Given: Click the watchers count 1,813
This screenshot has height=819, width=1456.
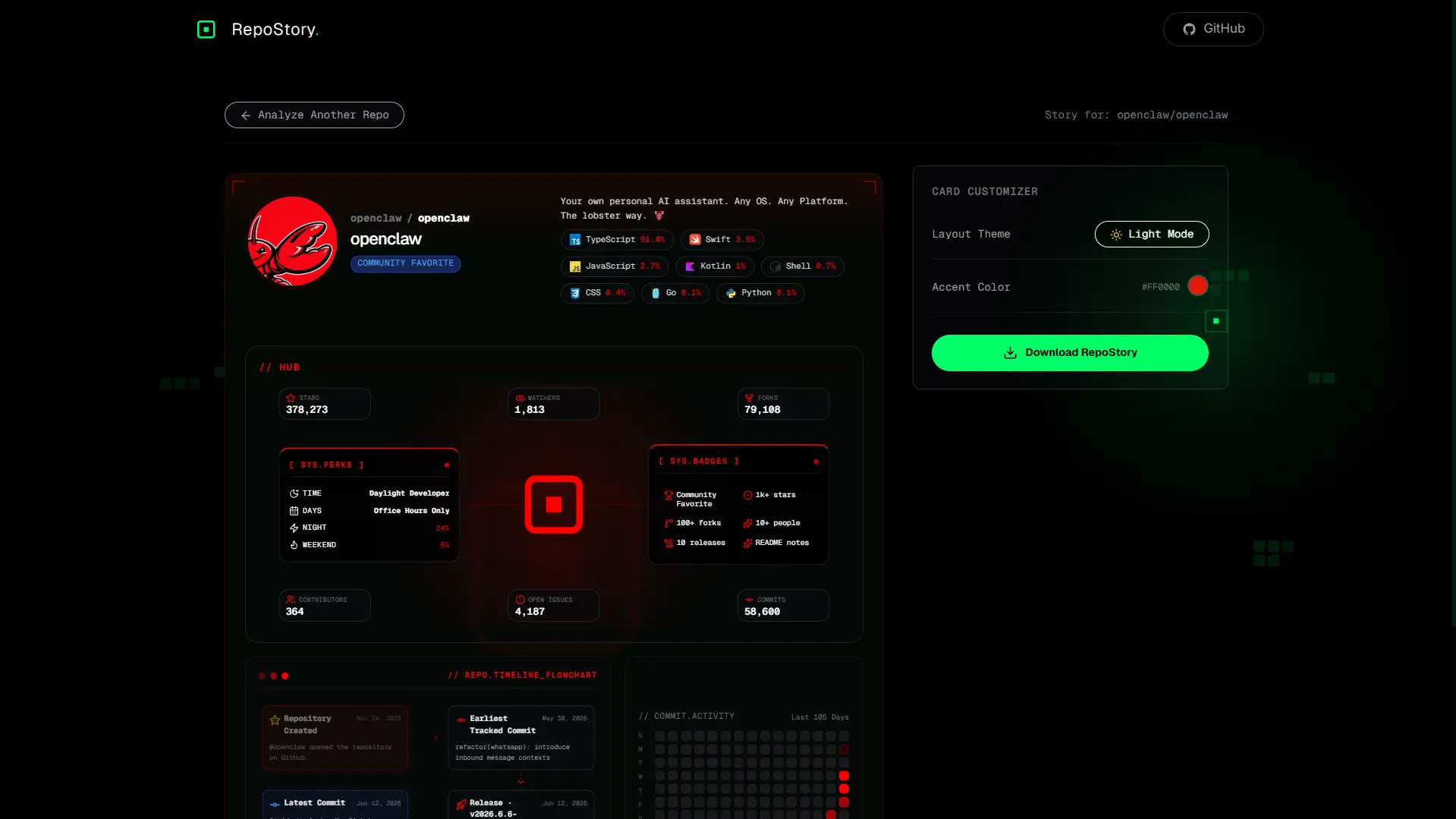Looking at the screenshot, I should (x=530, y=410).
